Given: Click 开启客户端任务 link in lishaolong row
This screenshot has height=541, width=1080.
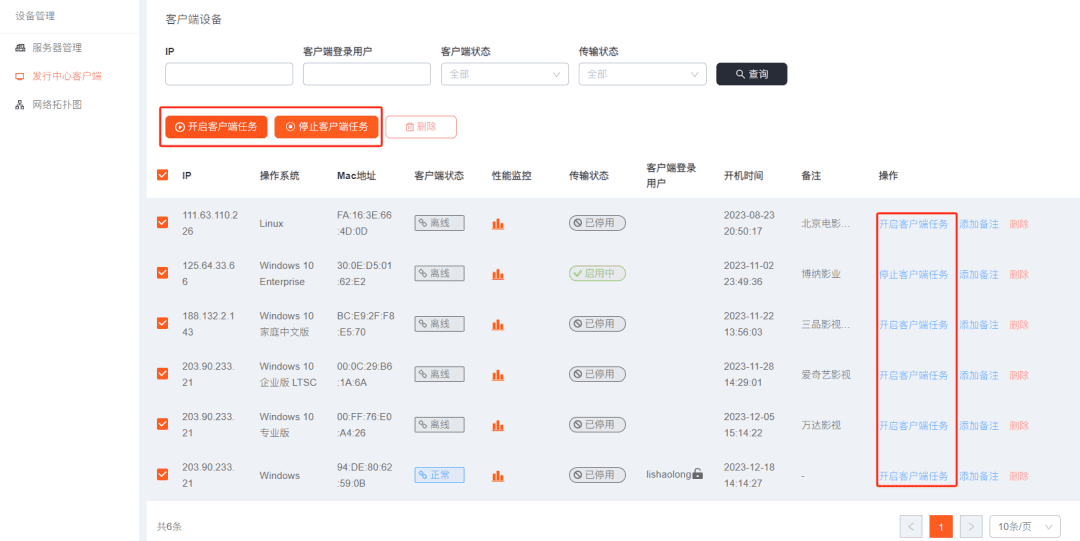Looking at the screenshot, I should pyautogui.click(x=913, y=476).
